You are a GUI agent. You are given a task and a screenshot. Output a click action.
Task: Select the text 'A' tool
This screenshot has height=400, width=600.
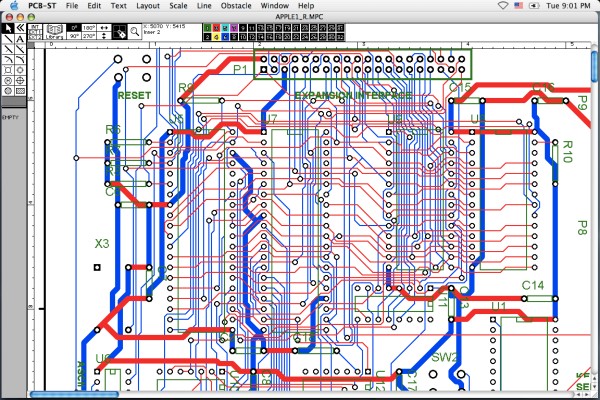pyautogui.click(x=20, y=39)
